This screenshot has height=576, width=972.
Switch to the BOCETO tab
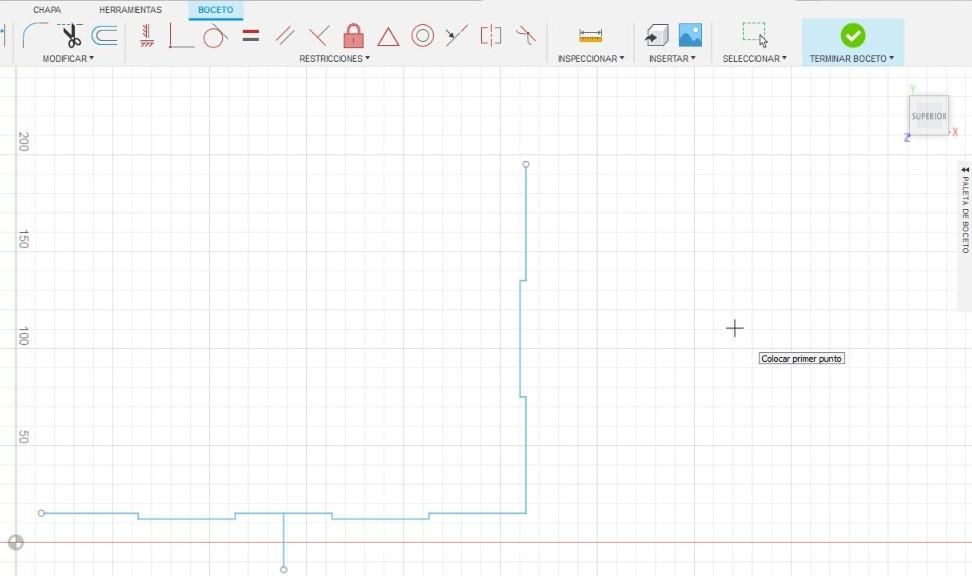[x=216, y=10]
